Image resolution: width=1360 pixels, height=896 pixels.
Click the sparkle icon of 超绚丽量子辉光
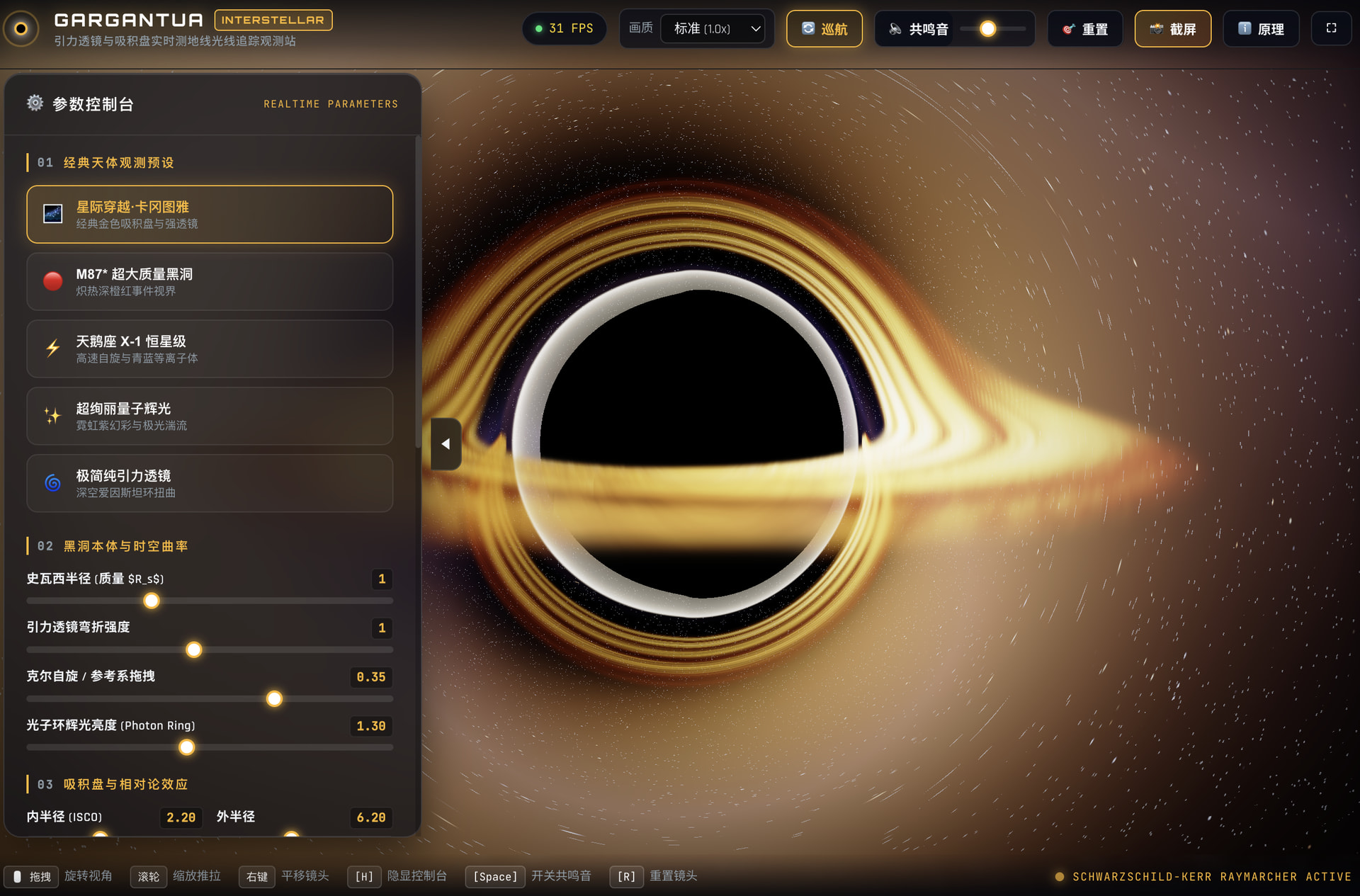click(53, 416)
